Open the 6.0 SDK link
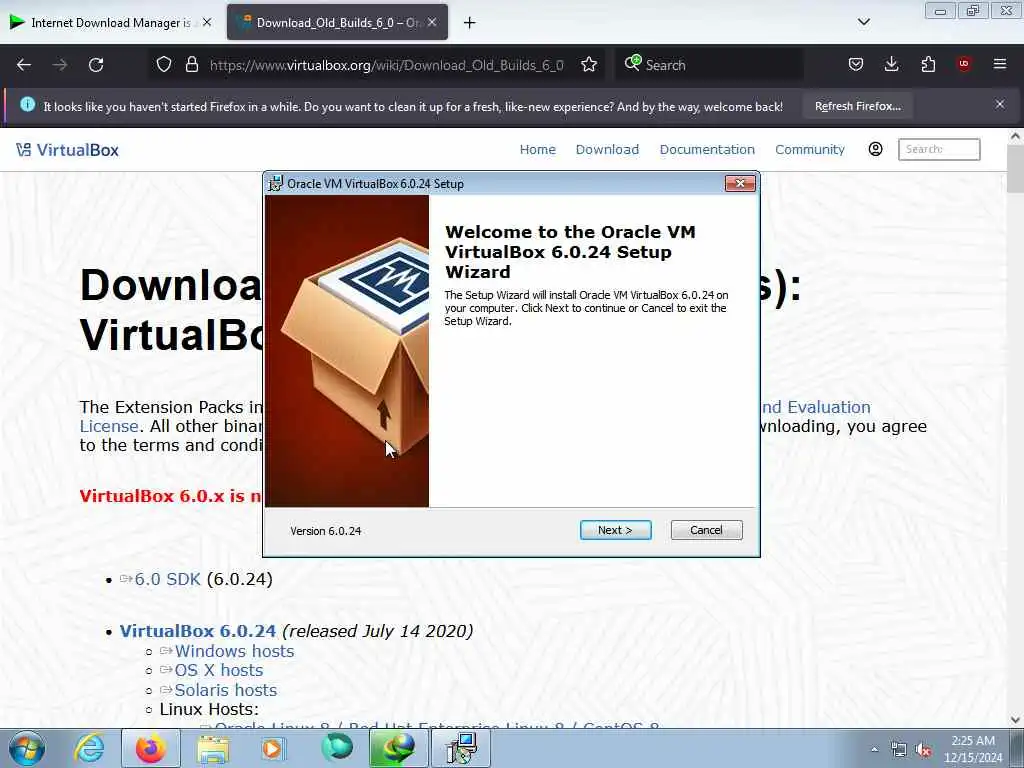This screenshot has height=768, width=1024. point(167,579)
